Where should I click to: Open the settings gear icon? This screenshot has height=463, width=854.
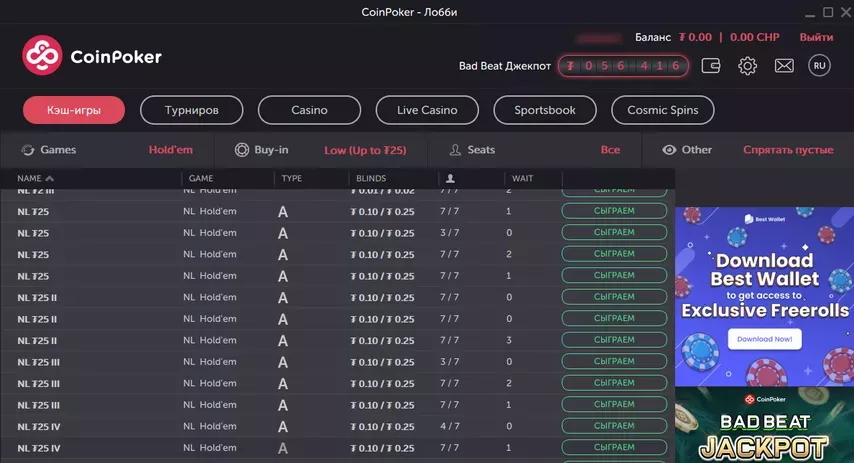coord(747,66)
